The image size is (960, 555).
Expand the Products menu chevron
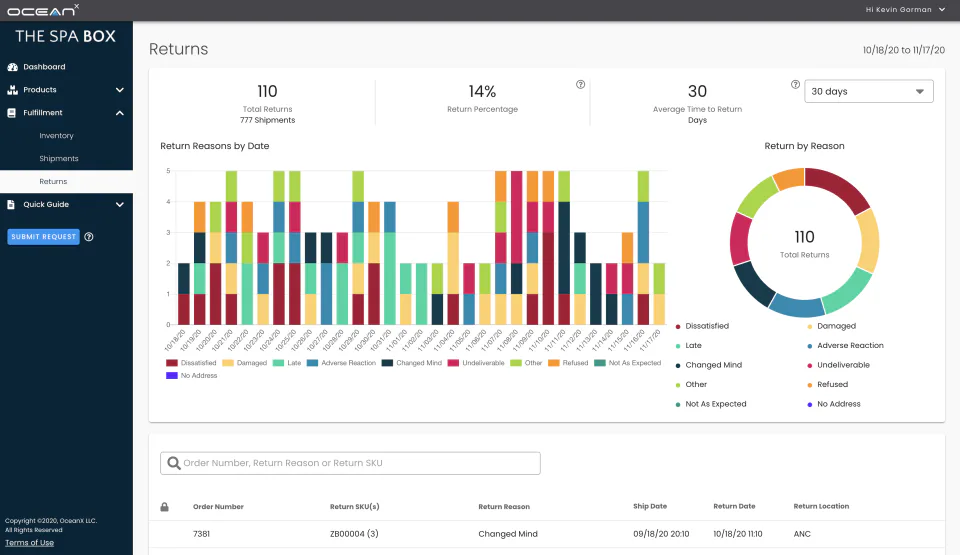(120, 90)
